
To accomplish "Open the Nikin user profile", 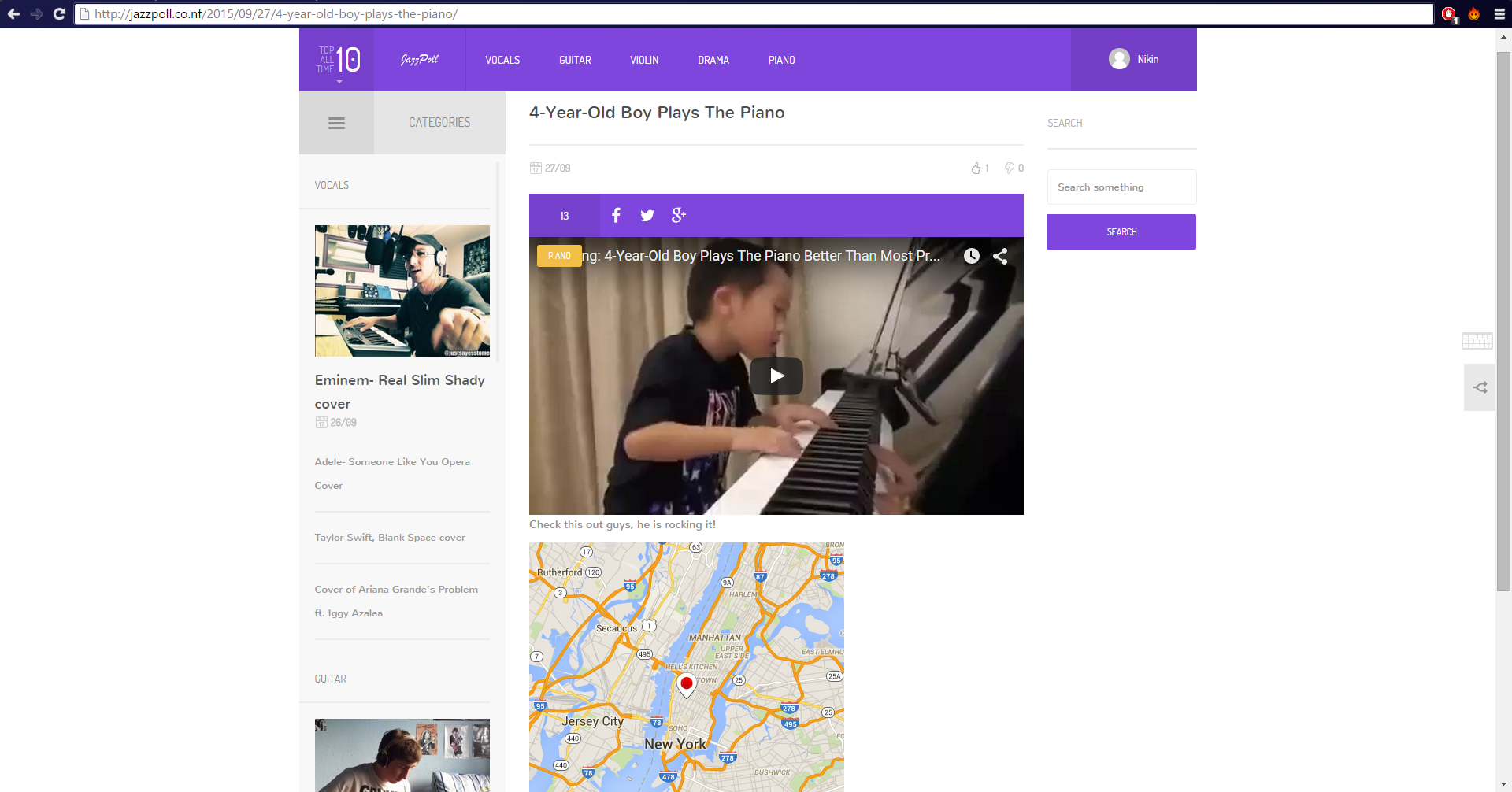I will 1148,59.
